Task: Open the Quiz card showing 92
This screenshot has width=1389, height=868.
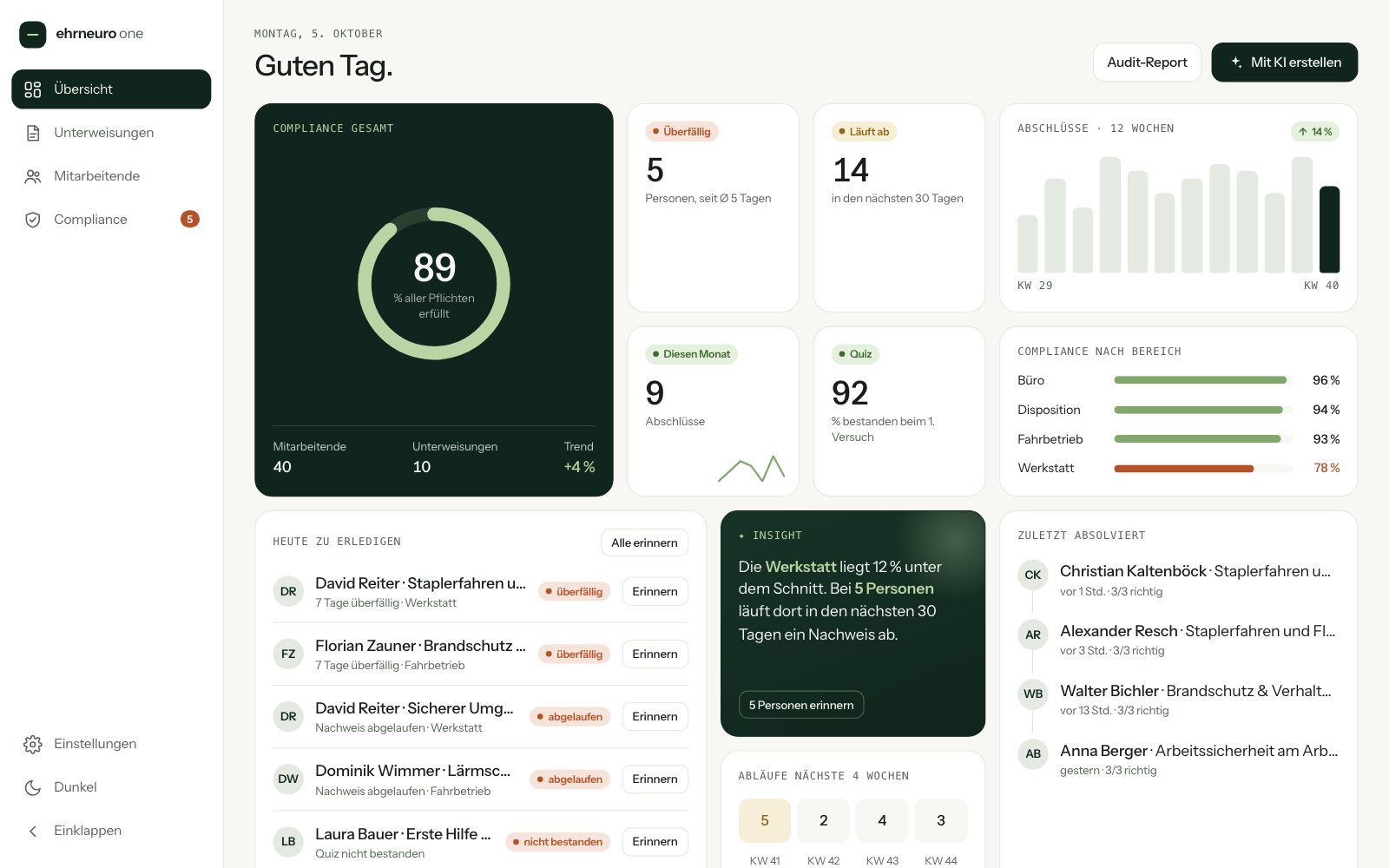Action: pyautogui.click(x=899, y=411)
